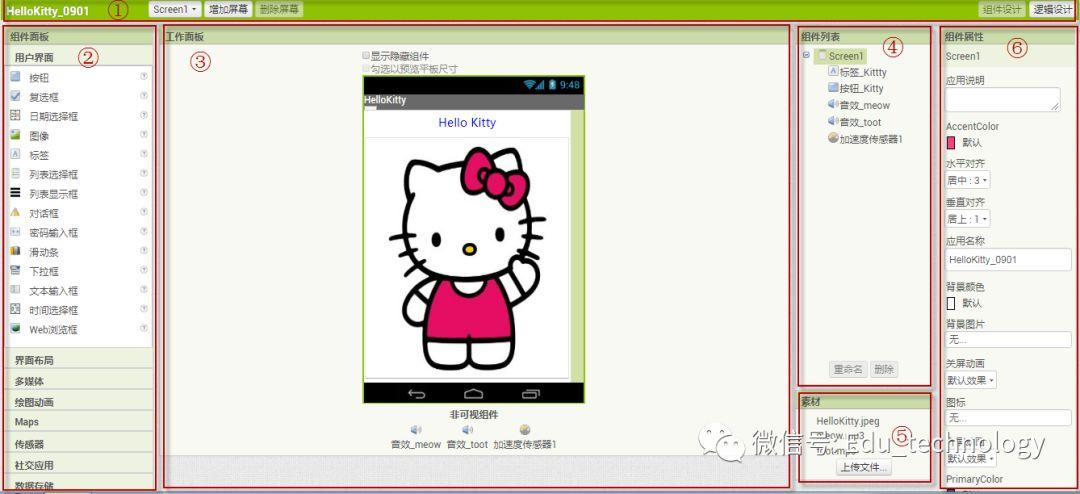Screen dimensions: 1080x494
Task: Select Screen1 in the component tree
Action: (x=840, y=56)
